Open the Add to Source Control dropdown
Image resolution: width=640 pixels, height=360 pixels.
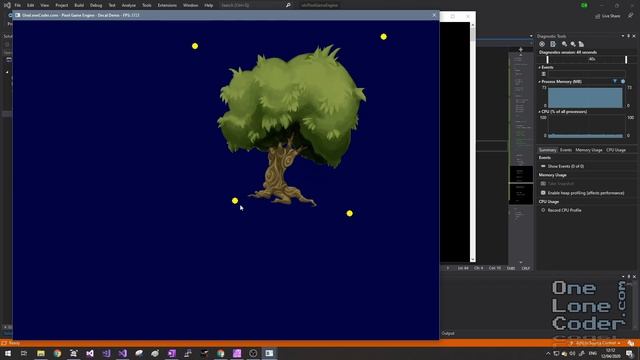[596, 343]
